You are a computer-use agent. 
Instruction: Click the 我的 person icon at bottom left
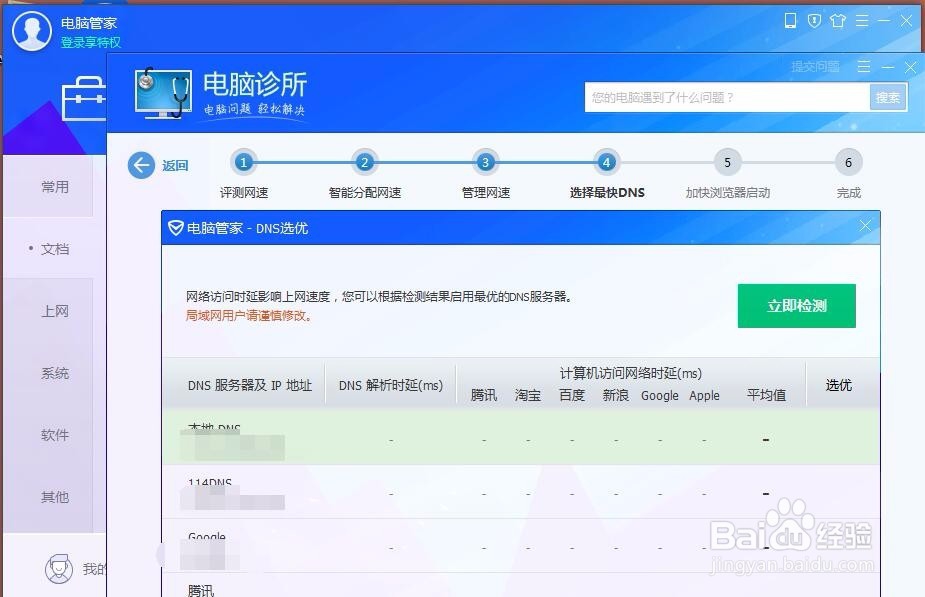click(x=58, y=568)
